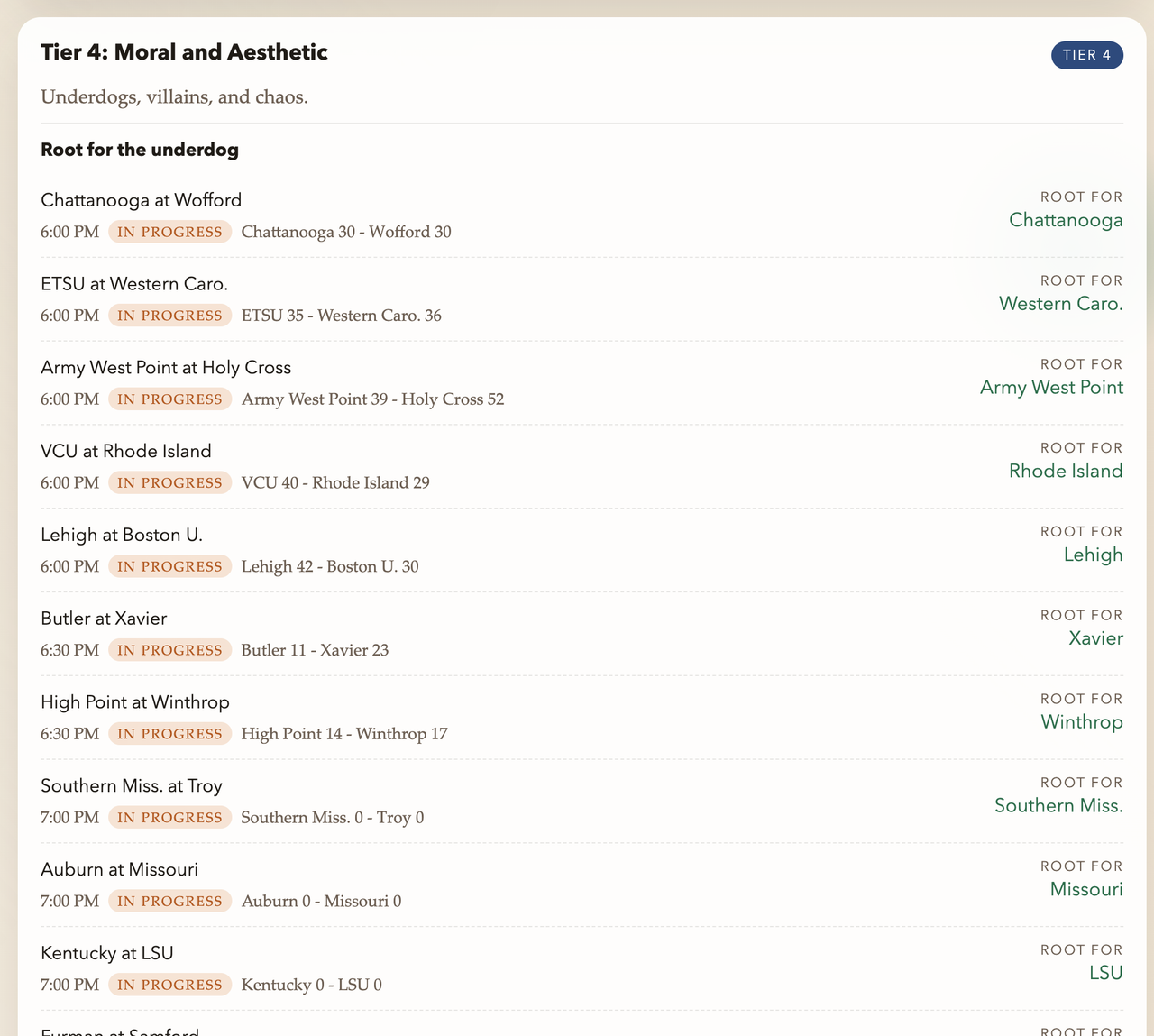Click the 6:00 PM time for VCU at Rhode Island
1154x1036 pixels.
click(69, 483)
